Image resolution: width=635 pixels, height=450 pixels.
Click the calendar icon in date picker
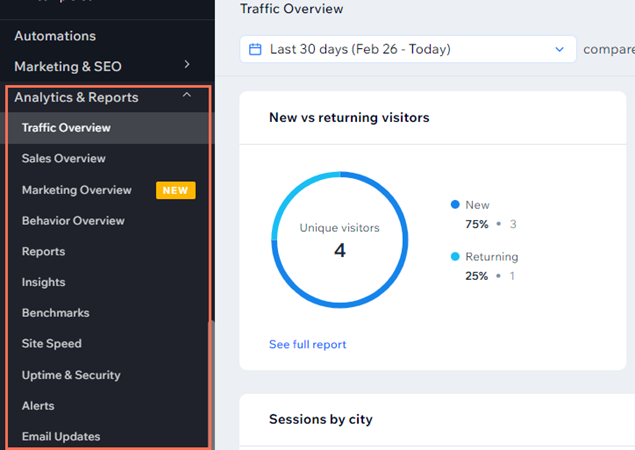click(255, 49)
